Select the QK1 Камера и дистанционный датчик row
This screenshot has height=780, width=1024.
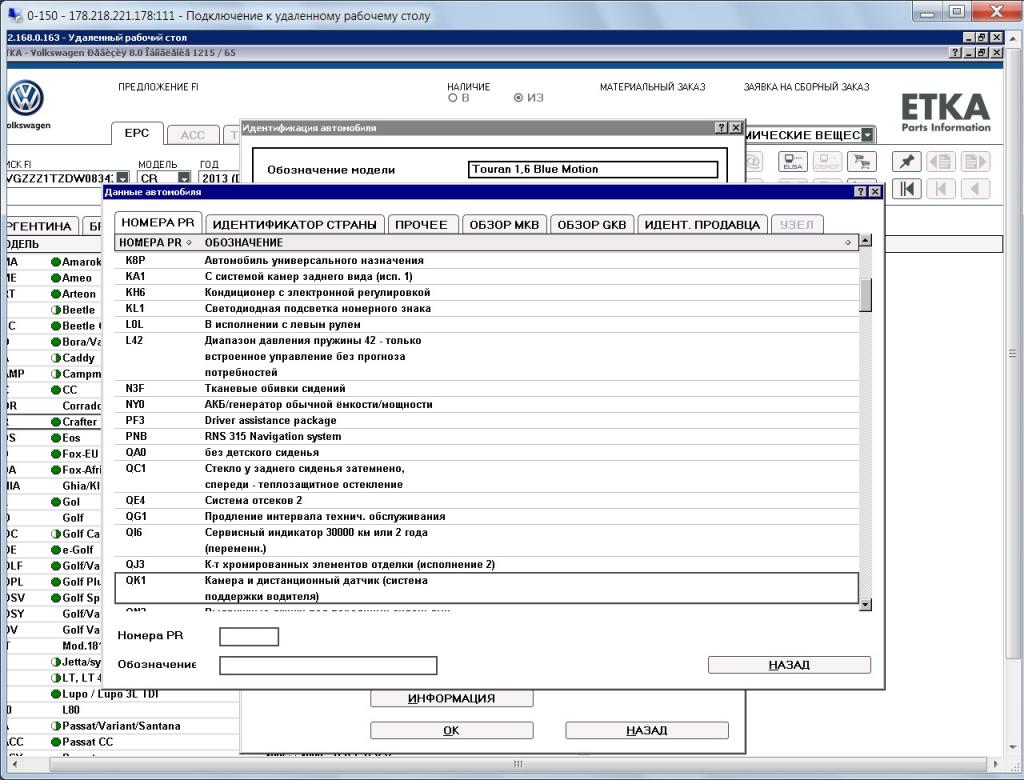point(487,588)
